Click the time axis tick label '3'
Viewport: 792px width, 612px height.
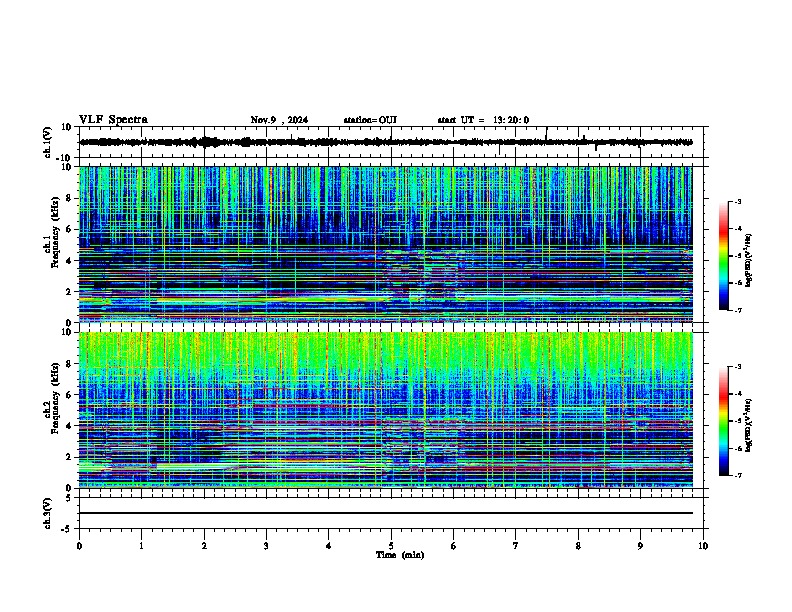coord(266,546)
